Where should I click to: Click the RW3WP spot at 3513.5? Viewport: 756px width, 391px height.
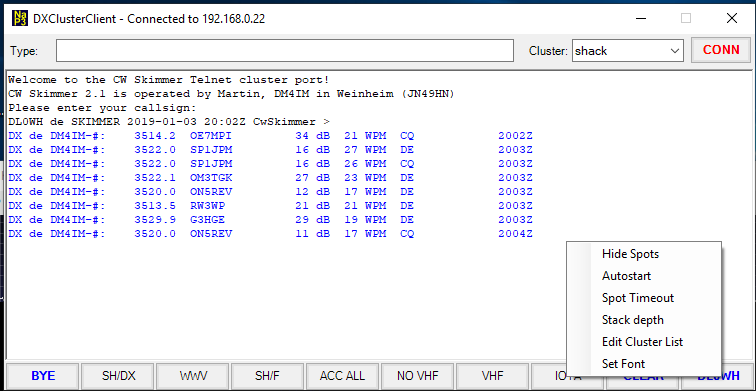tap(270, 206)
